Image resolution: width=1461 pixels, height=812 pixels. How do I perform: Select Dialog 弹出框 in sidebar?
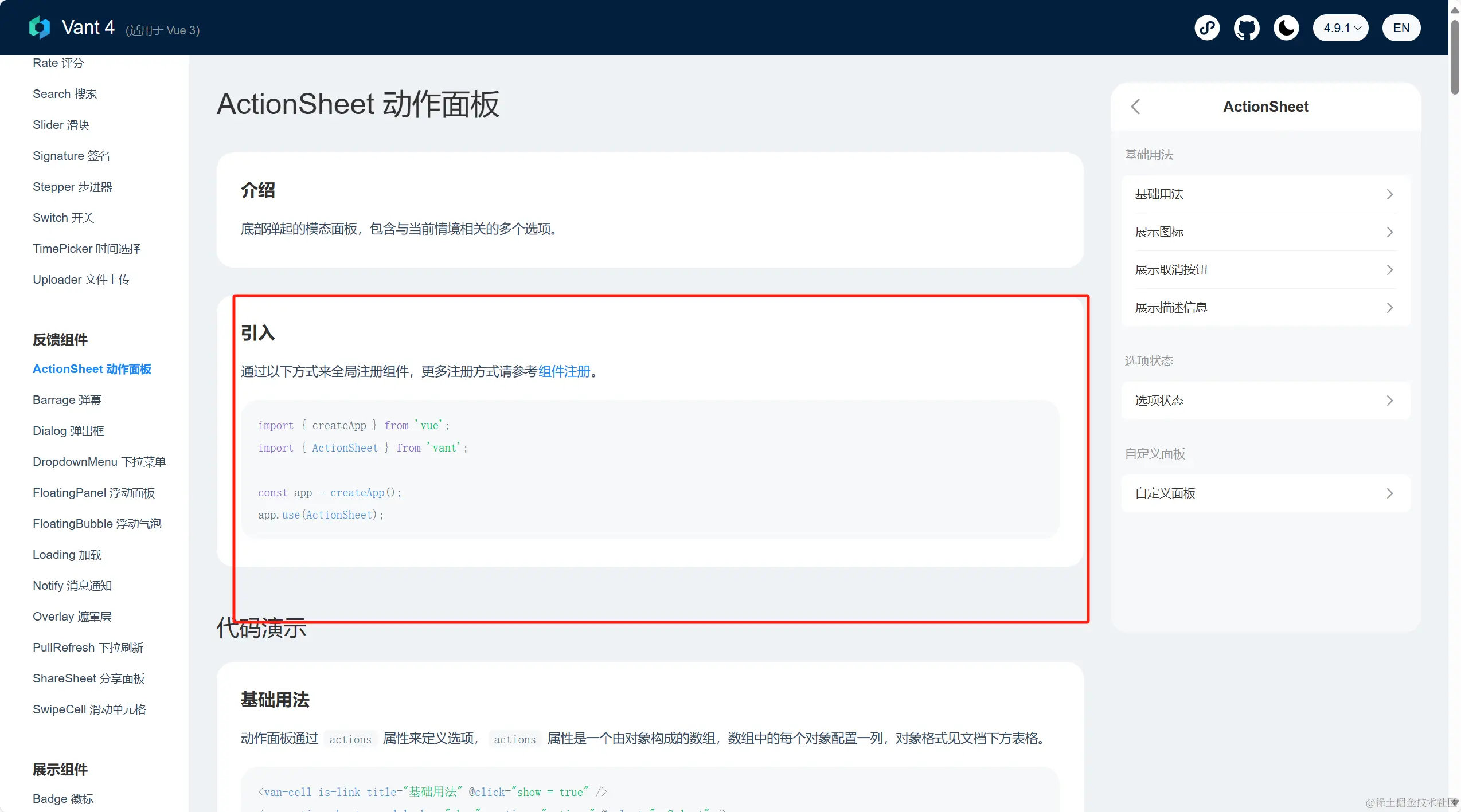coord(68,431)
